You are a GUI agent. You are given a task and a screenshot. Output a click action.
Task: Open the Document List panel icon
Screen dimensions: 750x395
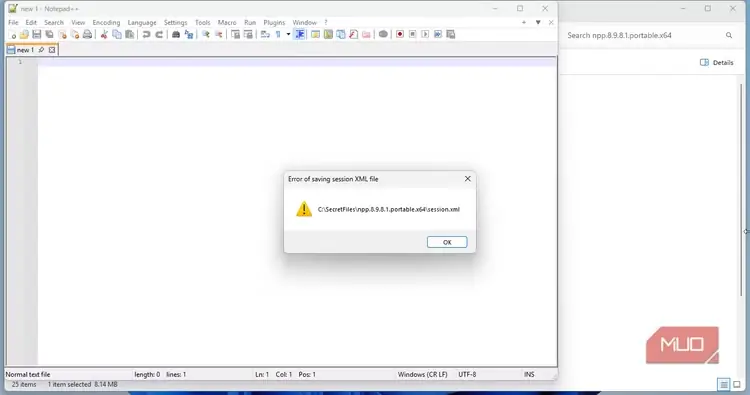pyautogui.click(x=341, y=34)
